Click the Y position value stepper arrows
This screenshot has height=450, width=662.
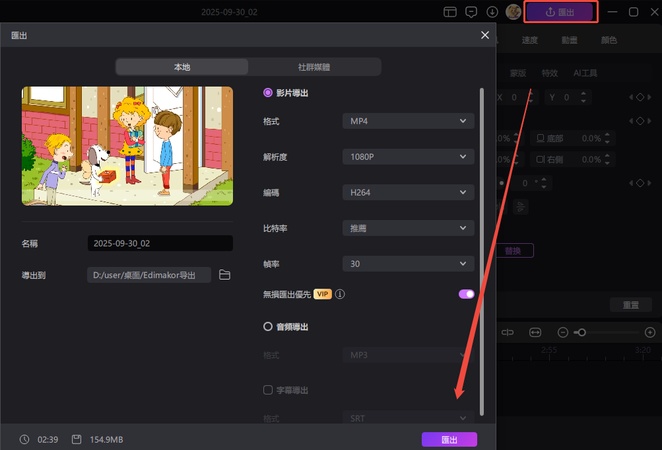[583, 97]
